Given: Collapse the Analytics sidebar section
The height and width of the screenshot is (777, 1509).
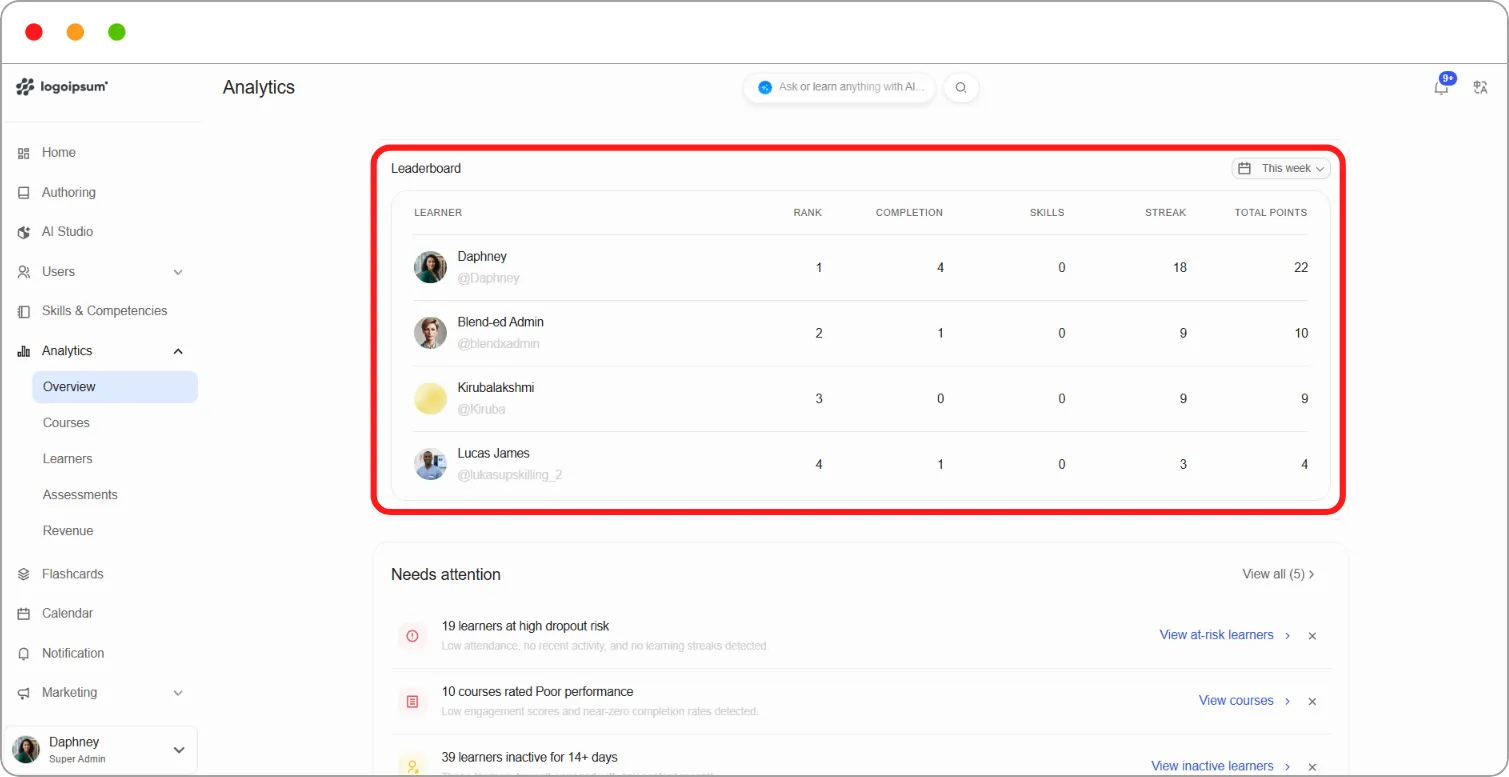Looking at the screenshot, I should 178,351.
